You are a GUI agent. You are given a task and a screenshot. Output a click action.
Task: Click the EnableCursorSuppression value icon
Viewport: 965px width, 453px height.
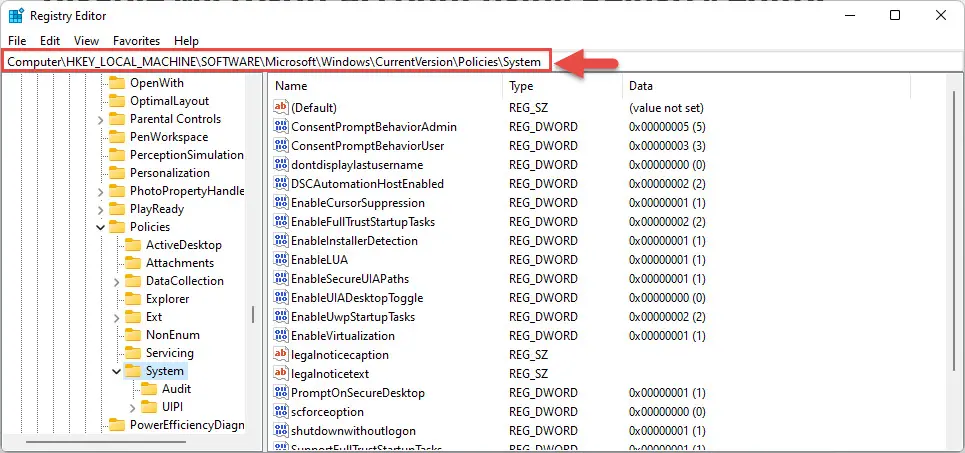281,202
